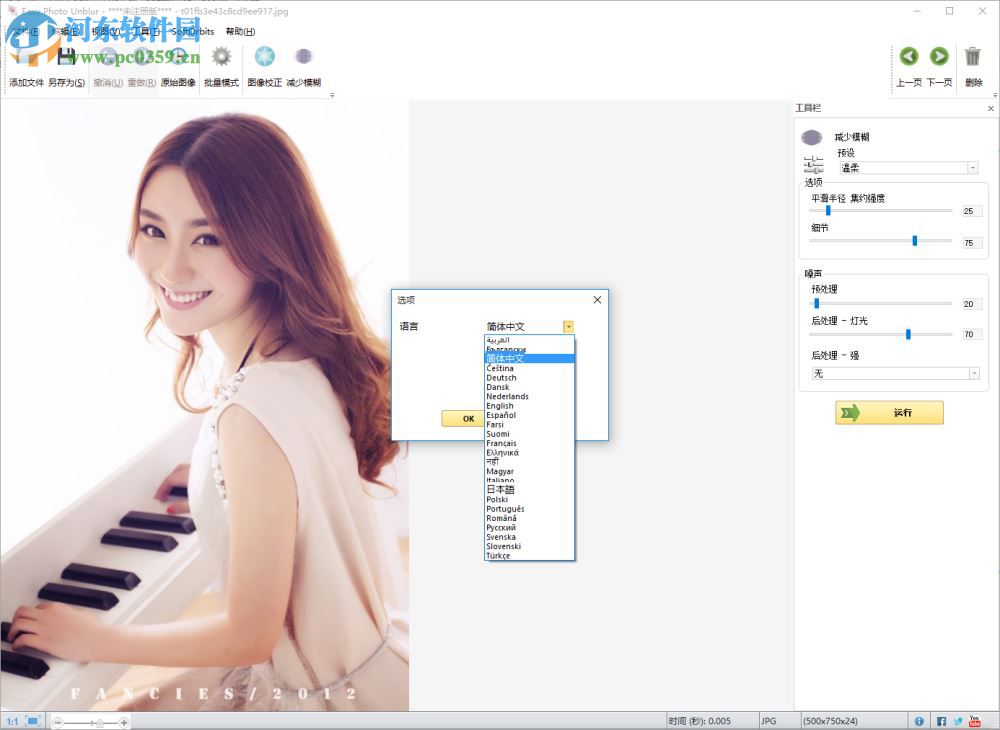Select Deutsch from the language list
Viewport: 1000px width, 730px height.
[x=501, y=377]
